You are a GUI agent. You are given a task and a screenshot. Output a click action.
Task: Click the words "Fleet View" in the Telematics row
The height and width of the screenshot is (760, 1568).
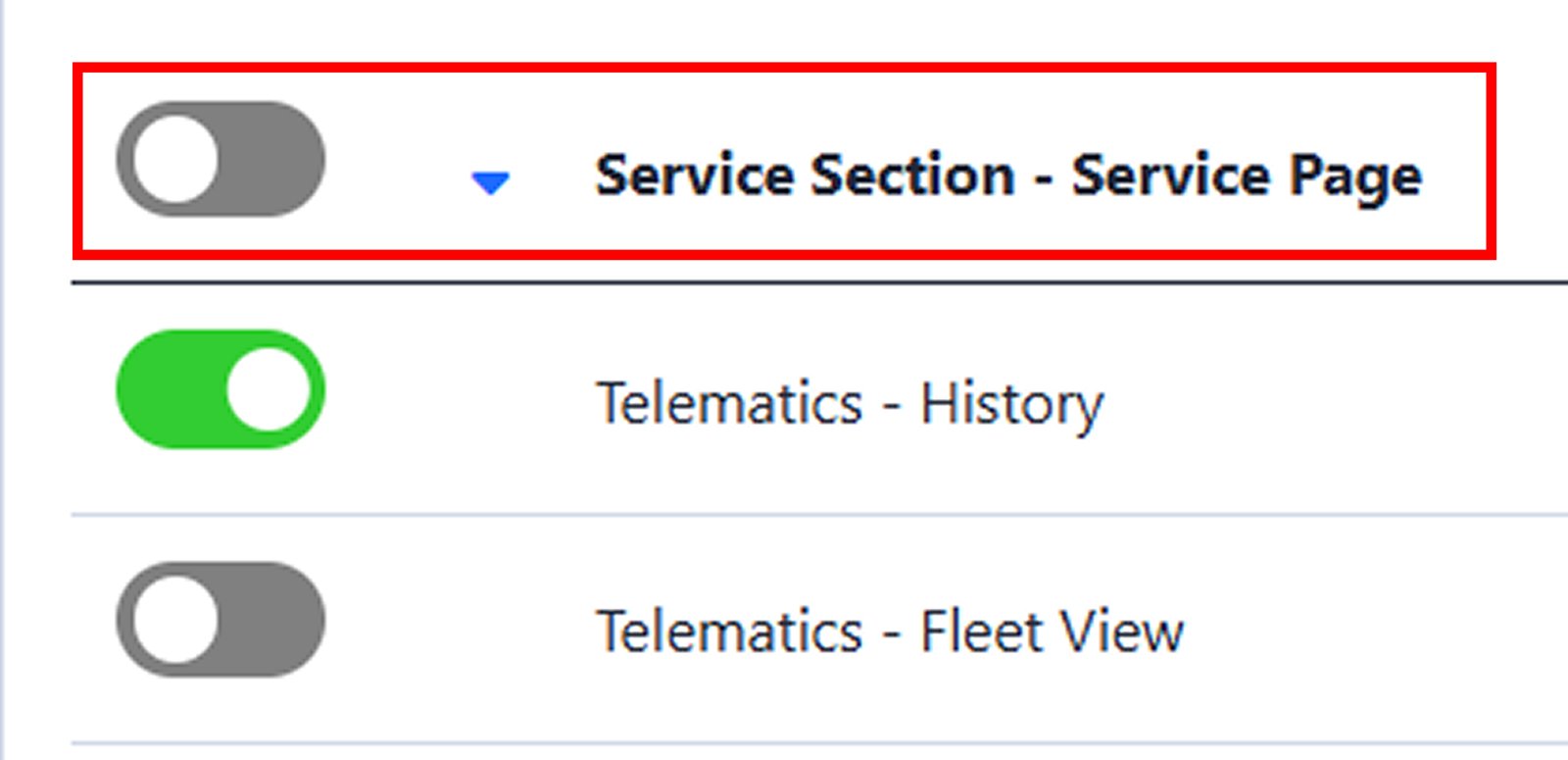click(1052, 632)
